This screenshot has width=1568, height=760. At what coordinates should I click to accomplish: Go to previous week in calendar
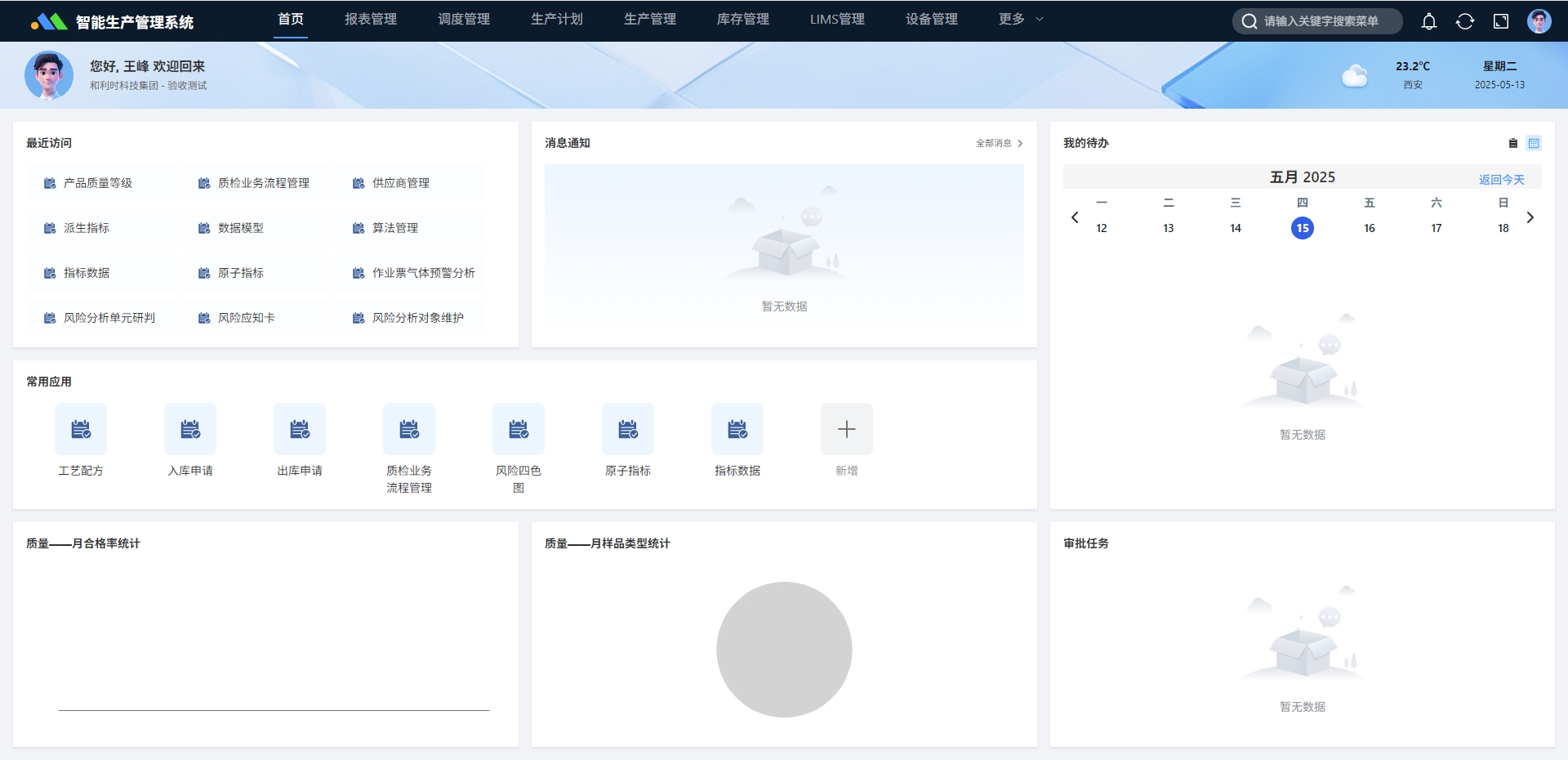1075,217
